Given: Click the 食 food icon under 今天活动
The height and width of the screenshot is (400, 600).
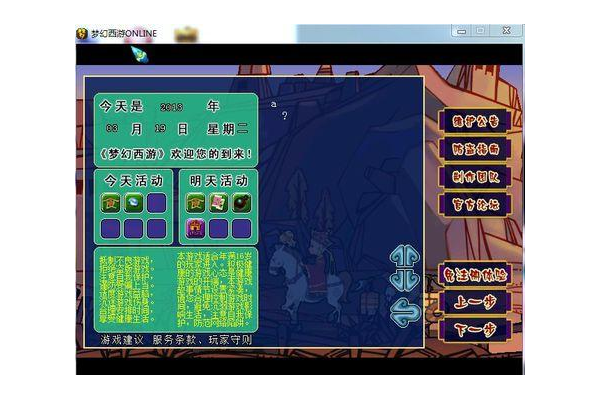Looking at the screenshot, I should (x=110, y=203).
